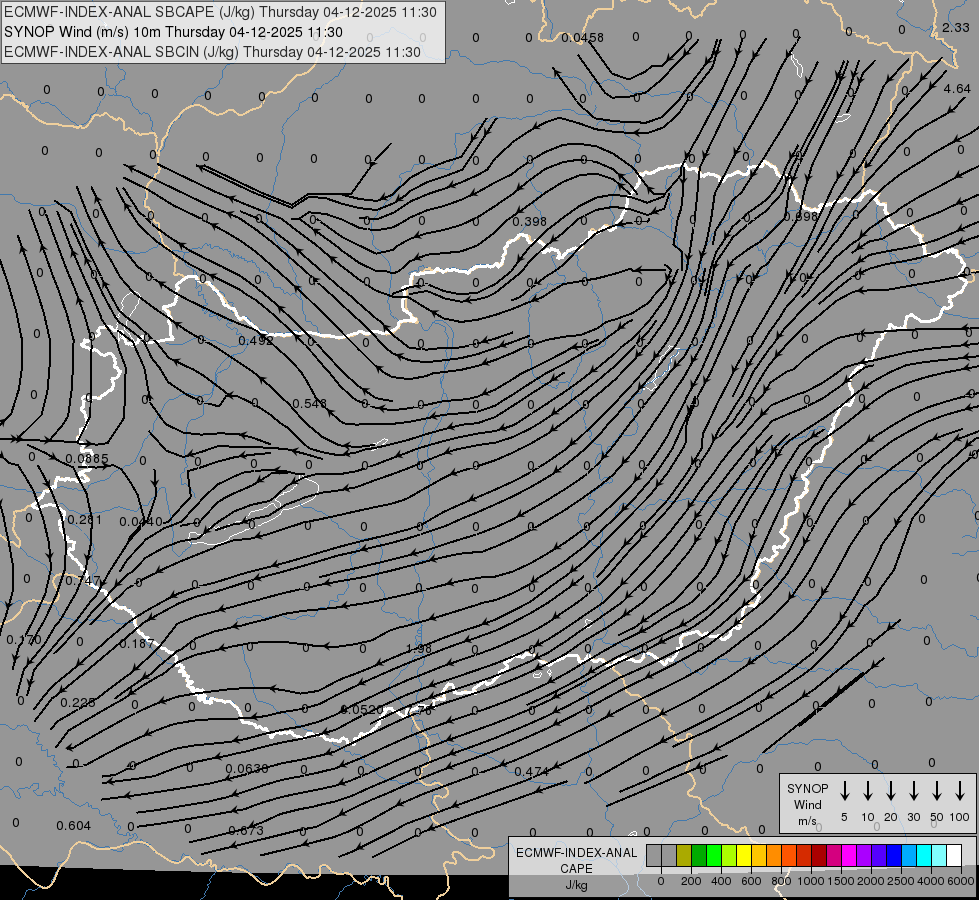The height and width of the screenshot is (900, 979).
Task: Click the 4.64 value on the map
Action: 957,89
